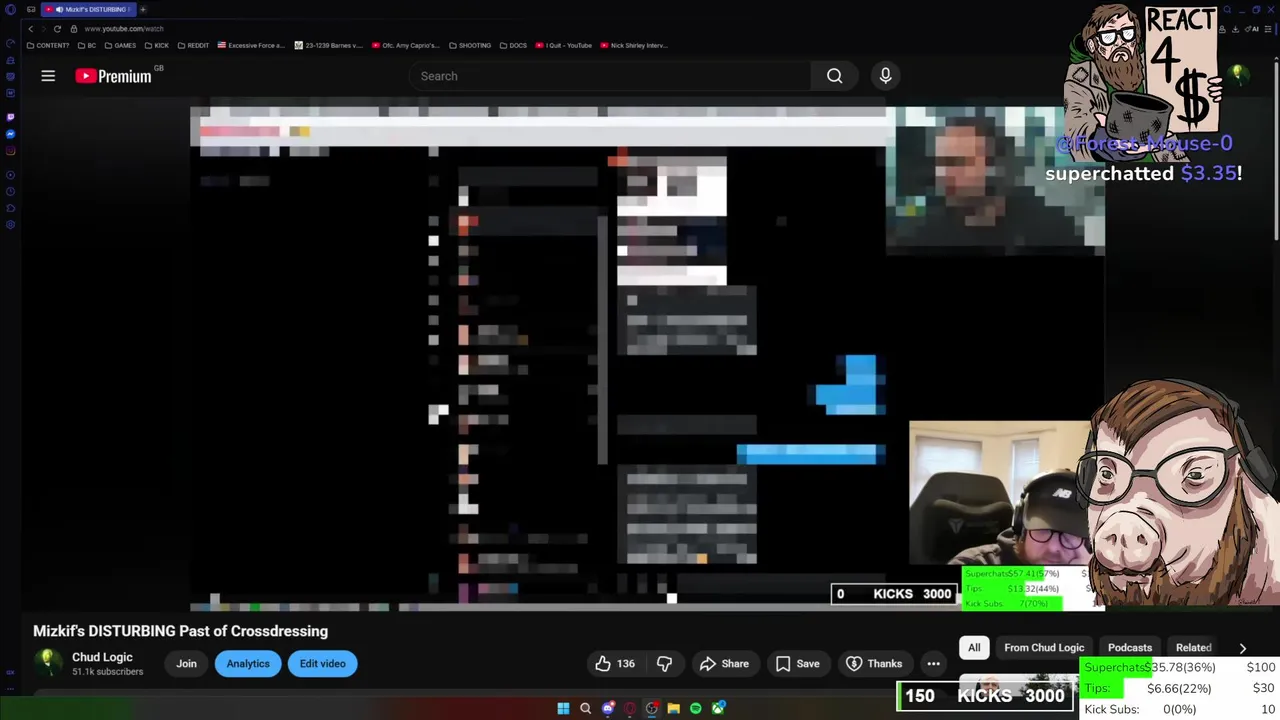Open Opera GX from taskbar

pos(629,709)
